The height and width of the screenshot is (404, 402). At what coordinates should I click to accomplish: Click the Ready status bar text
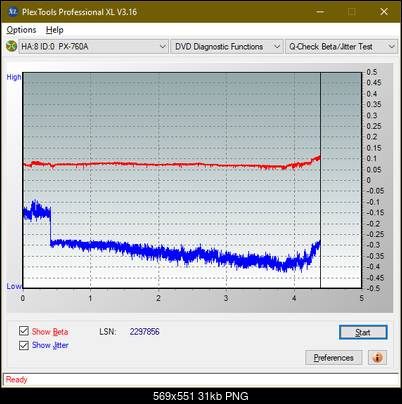pyautogui.click(x=16, y=380)
